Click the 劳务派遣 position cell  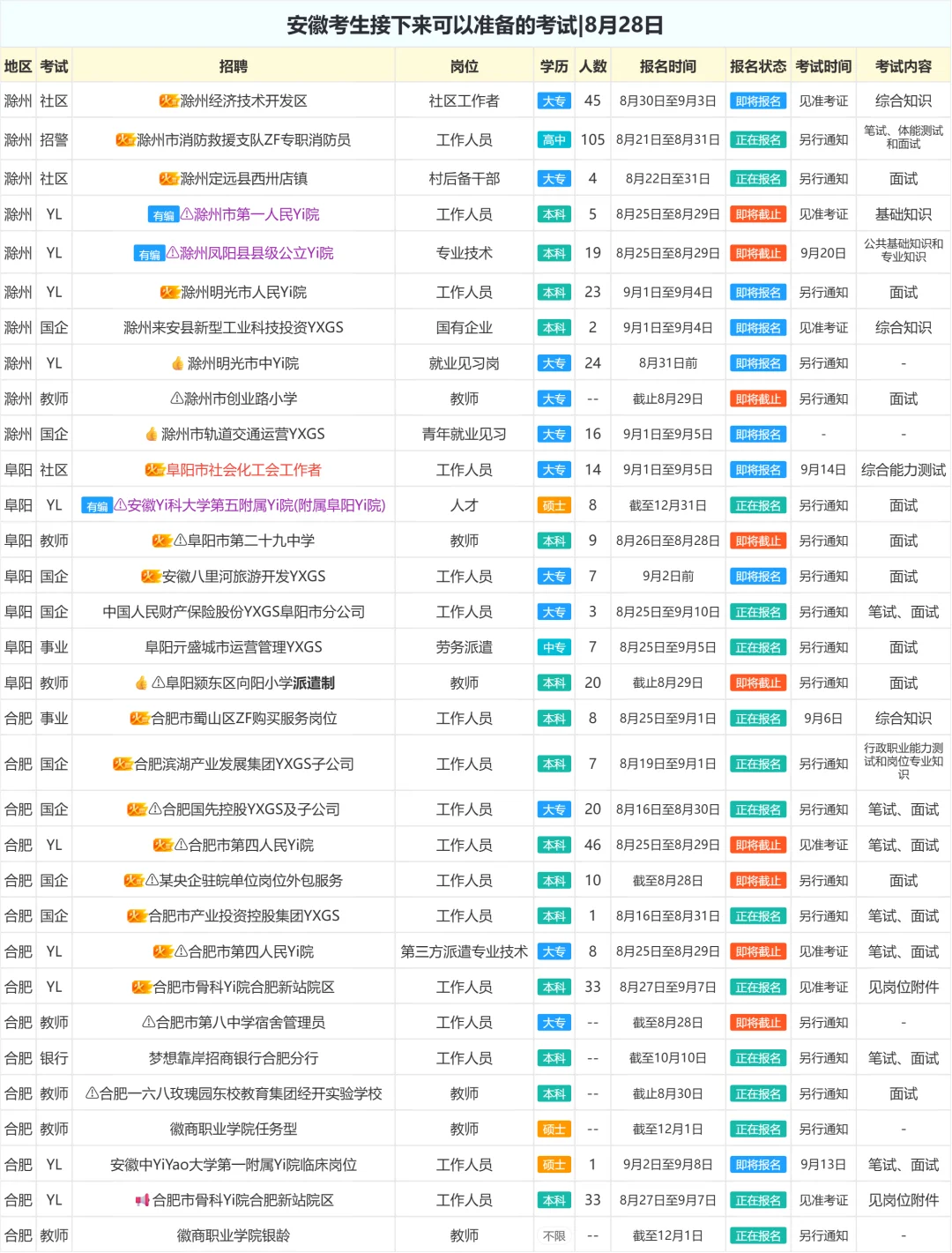pyautogui.click(x=465, y=647)
